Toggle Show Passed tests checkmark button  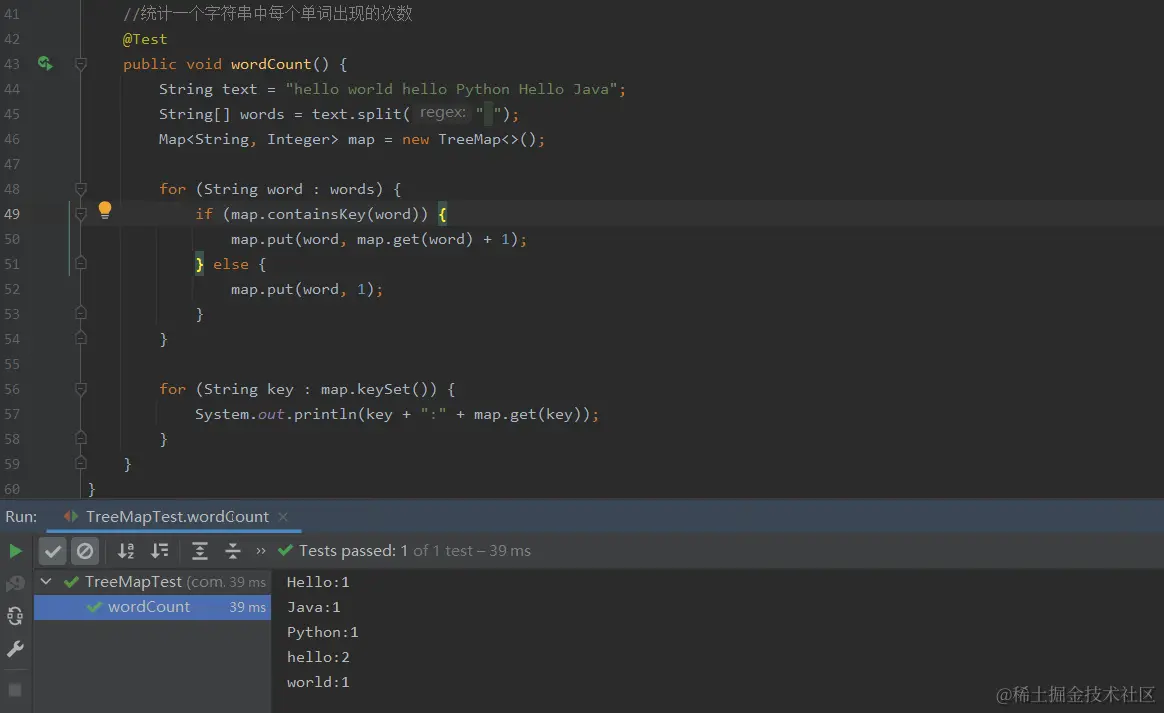point(53,551)
